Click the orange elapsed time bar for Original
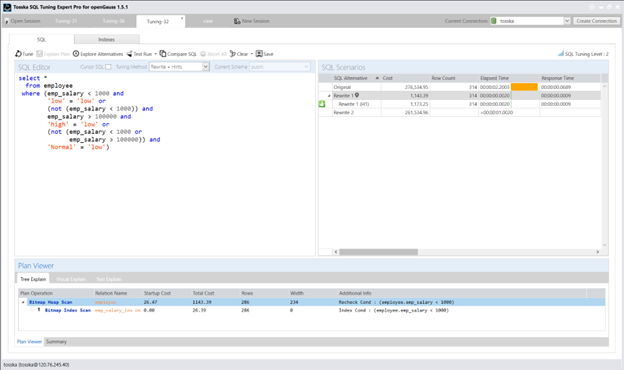The image size is (624, 370). tap(524, 87)
